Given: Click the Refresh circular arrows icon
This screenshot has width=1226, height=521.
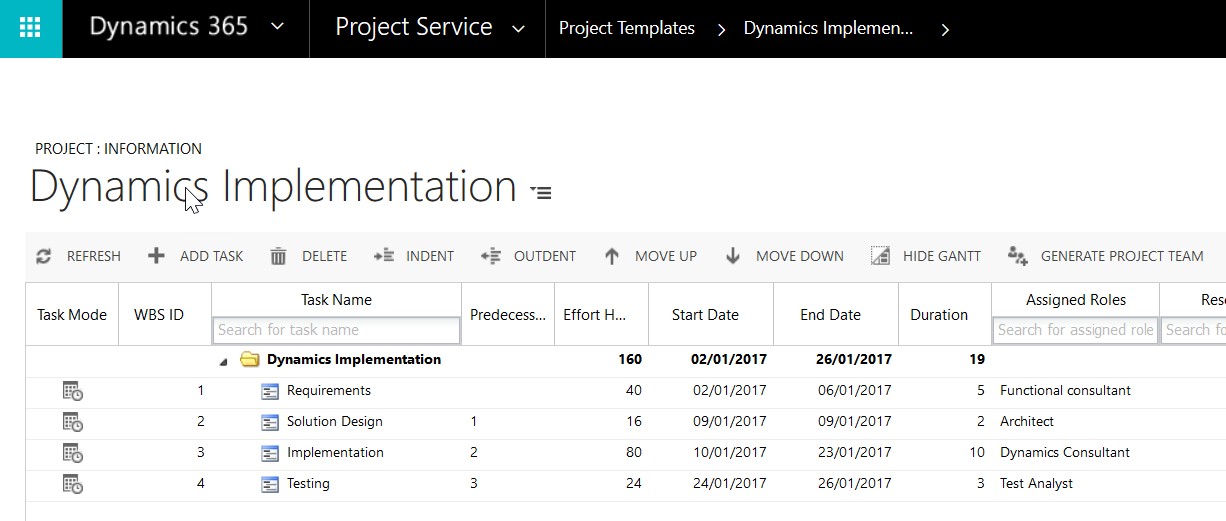Looking at the screenshot, I should point(43,256).
